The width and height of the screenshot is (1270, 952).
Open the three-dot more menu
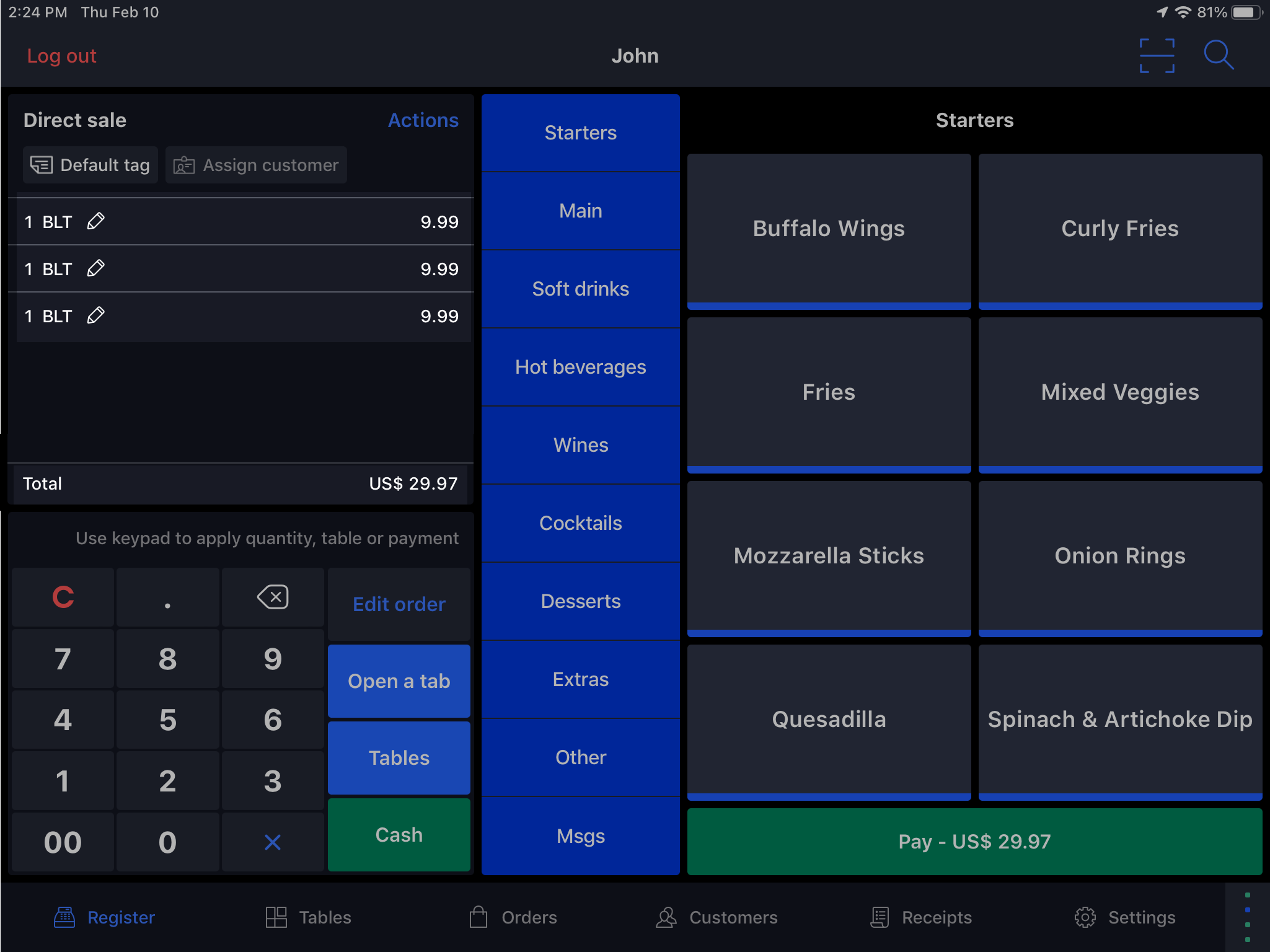[x=1247, y=917]
